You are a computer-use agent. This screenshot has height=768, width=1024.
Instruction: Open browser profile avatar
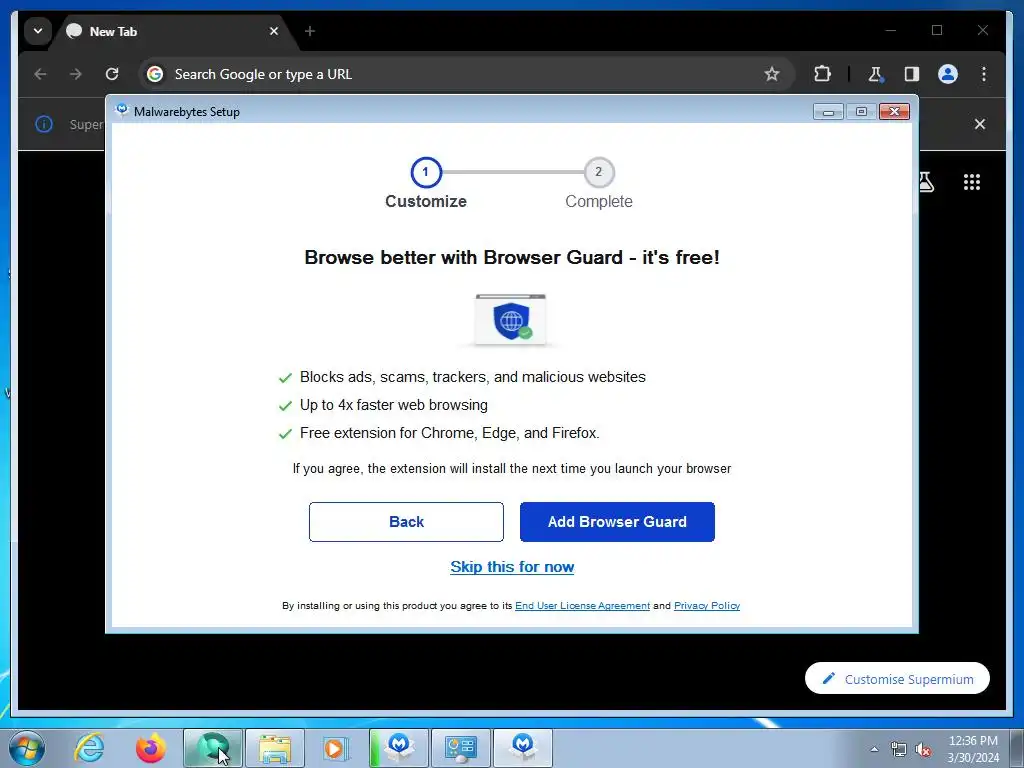(948, 74)
